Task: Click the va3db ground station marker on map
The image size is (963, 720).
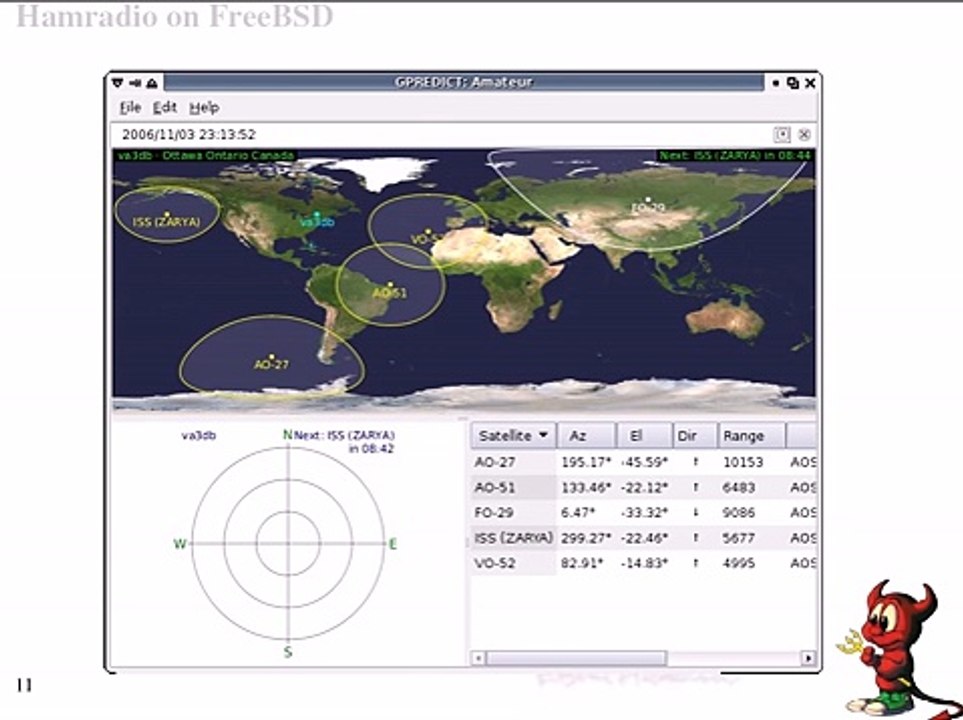Action: click(317, 214)
